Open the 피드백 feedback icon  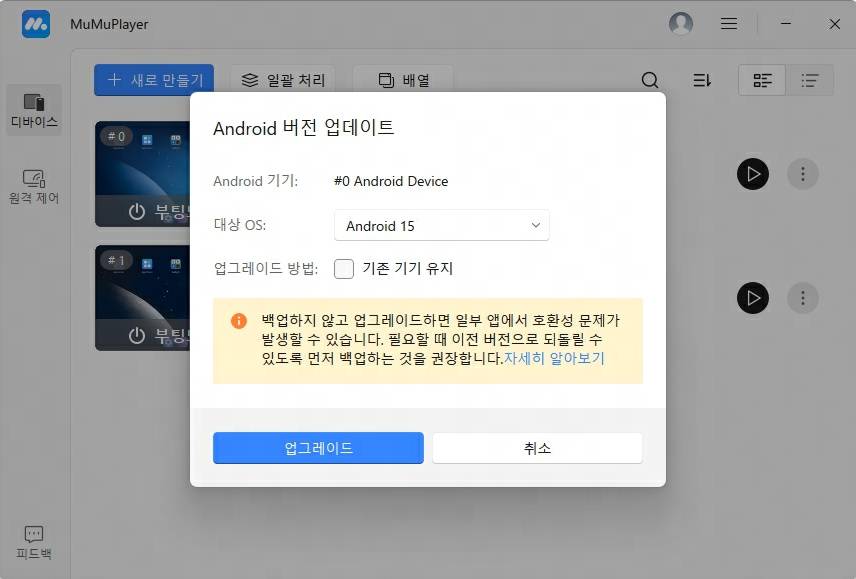(x=34, y=543)
